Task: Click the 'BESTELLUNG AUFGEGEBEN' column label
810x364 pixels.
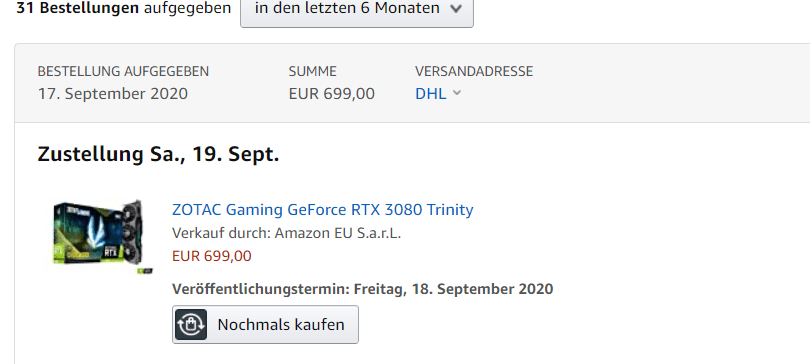Action: pos(123,71)
